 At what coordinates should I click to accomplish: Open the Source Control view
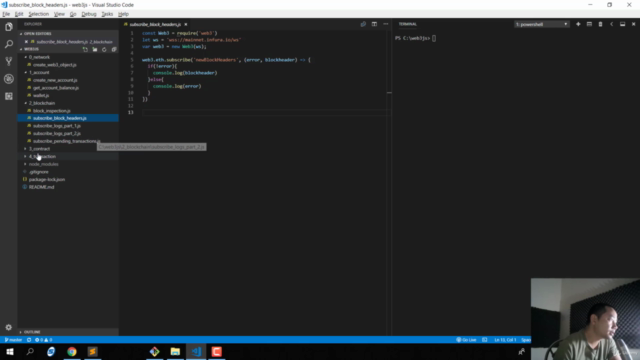(9, 61)
